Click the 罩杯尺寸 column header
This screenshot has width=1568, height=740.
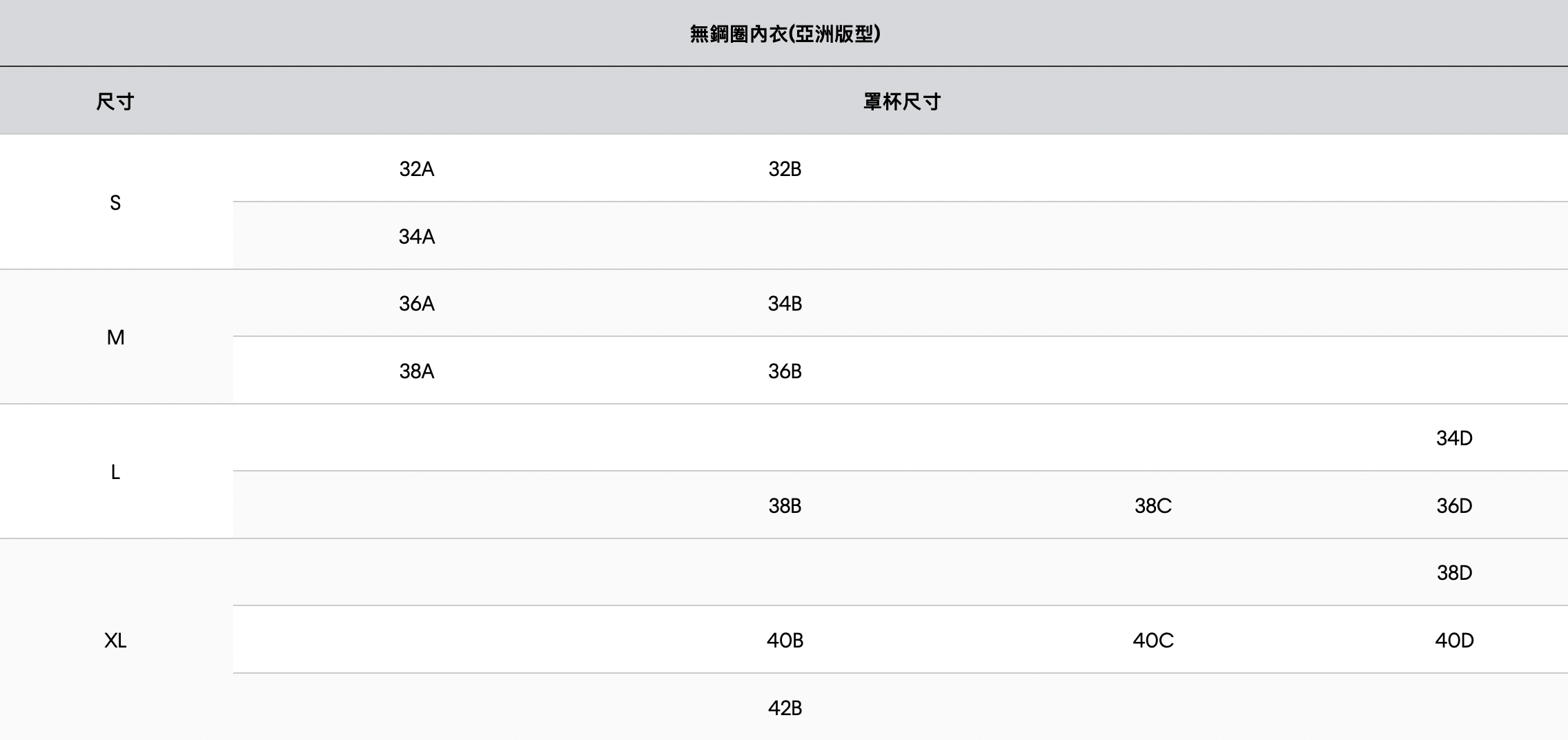click(901, 101)
